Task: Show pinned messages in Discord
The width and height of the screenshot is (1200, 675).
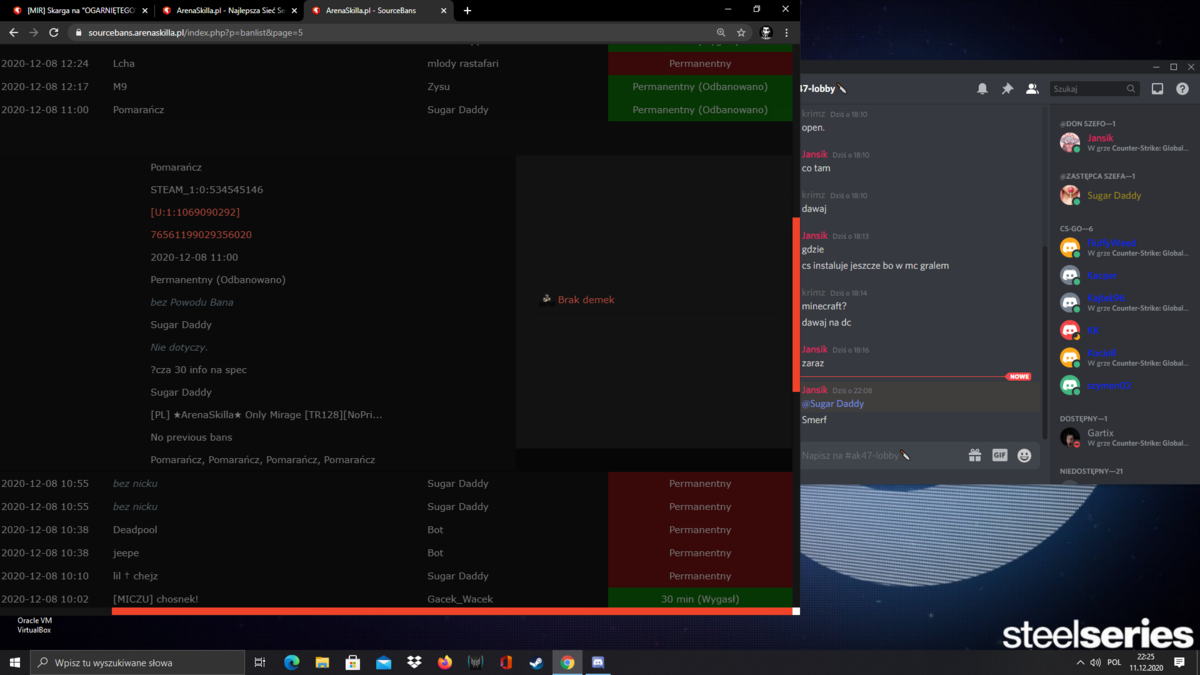Action: [1007, 89]
